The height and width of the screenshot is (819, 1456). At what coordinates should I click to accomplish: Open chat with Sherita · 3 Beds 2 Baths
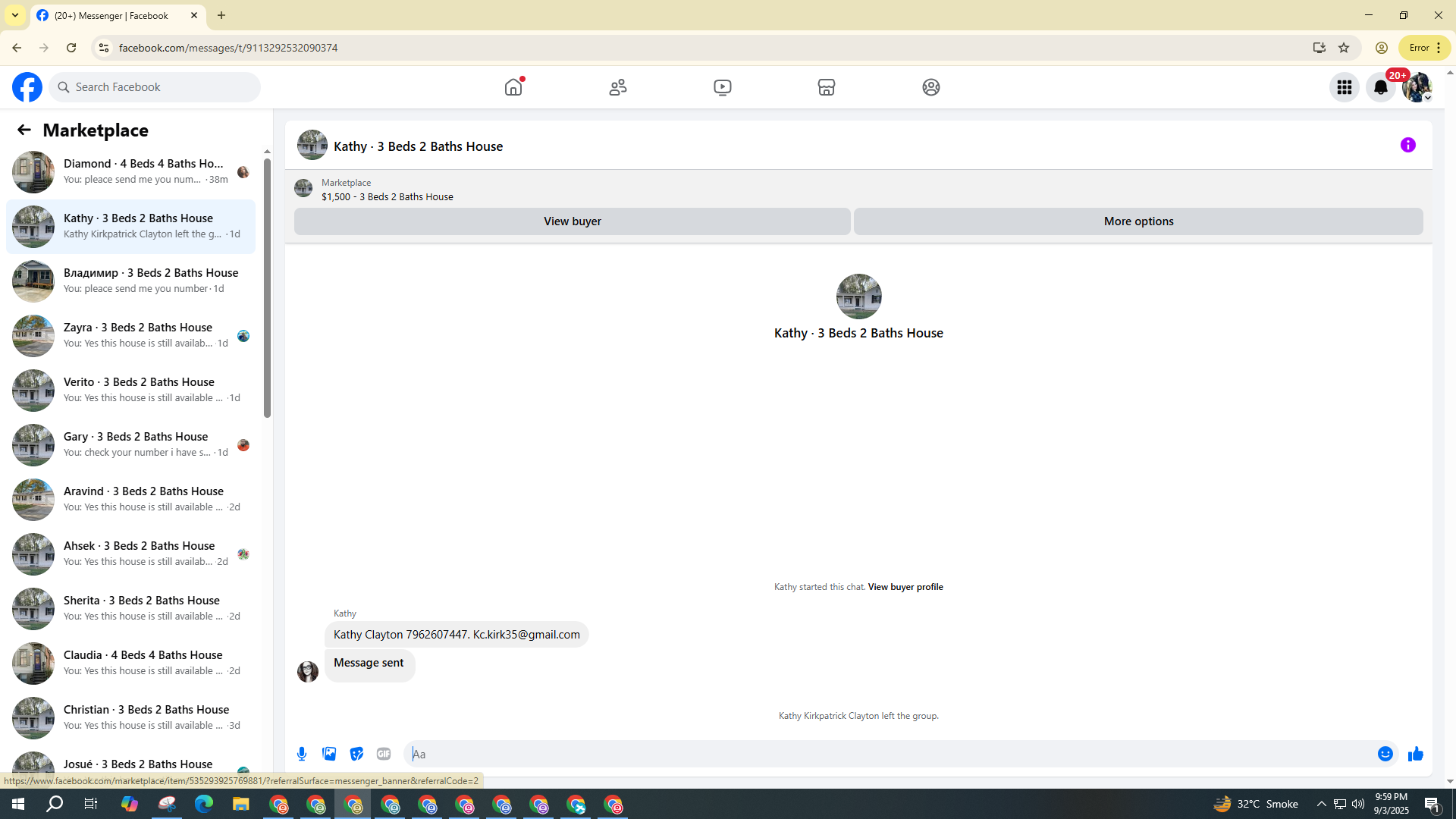coord(130,609)
